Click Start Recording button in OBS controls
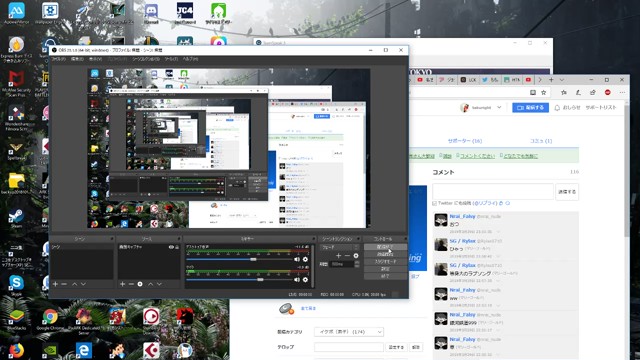Image resolution: width=640 pixels, height=360 pixels. click(x=385, y=254)
